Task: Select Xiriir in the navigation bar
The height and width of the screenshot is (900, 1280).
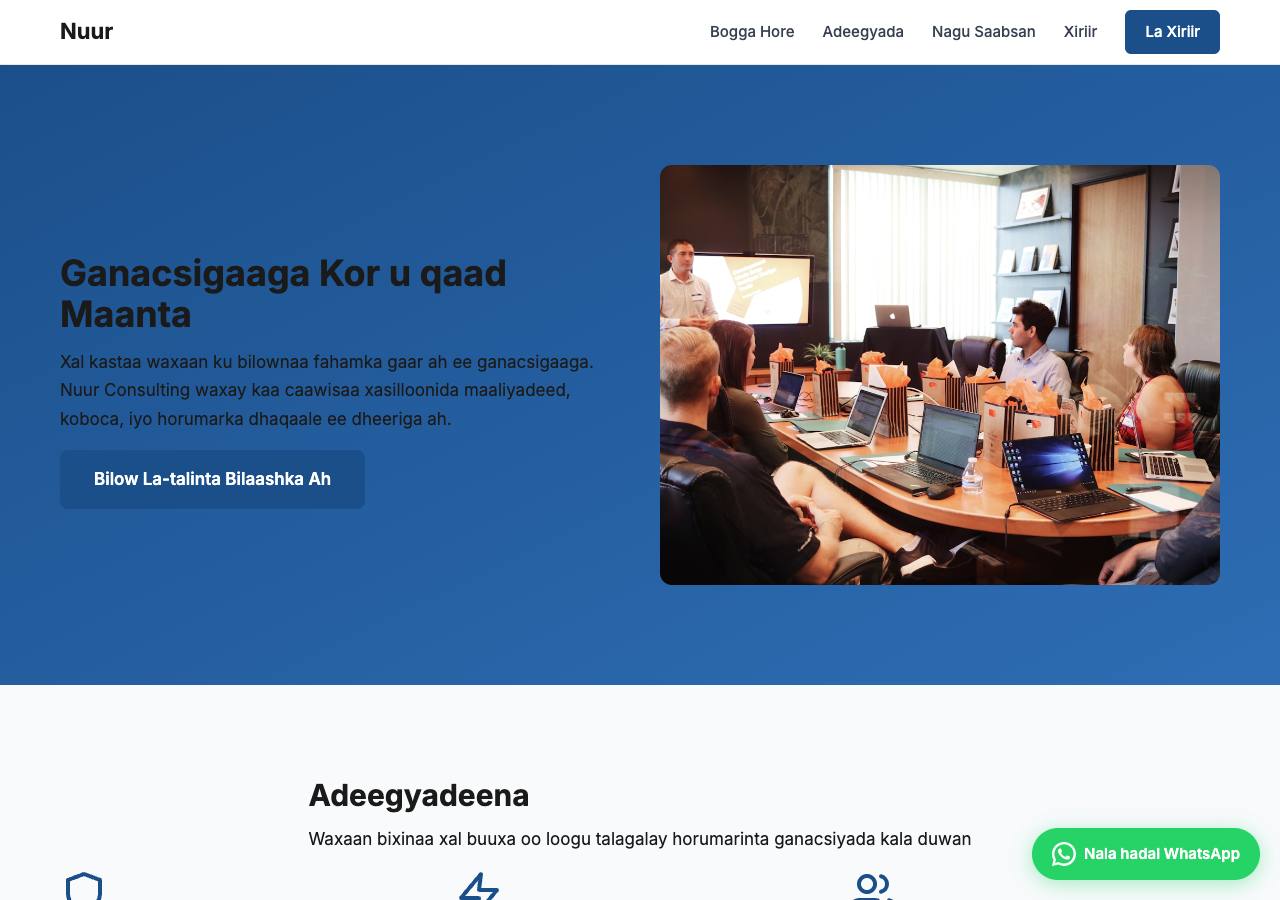Action: pos(1080,32)
